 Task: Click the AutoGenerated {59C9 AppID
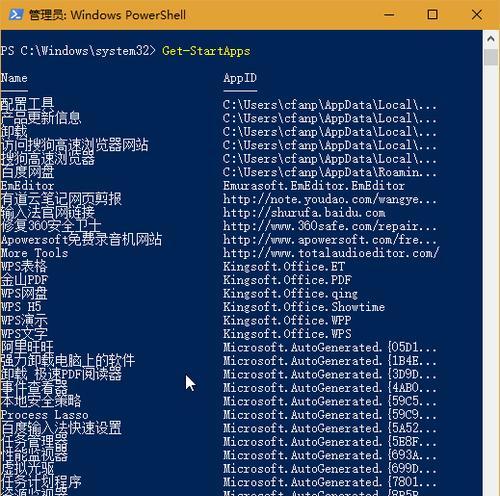point(330,415)
